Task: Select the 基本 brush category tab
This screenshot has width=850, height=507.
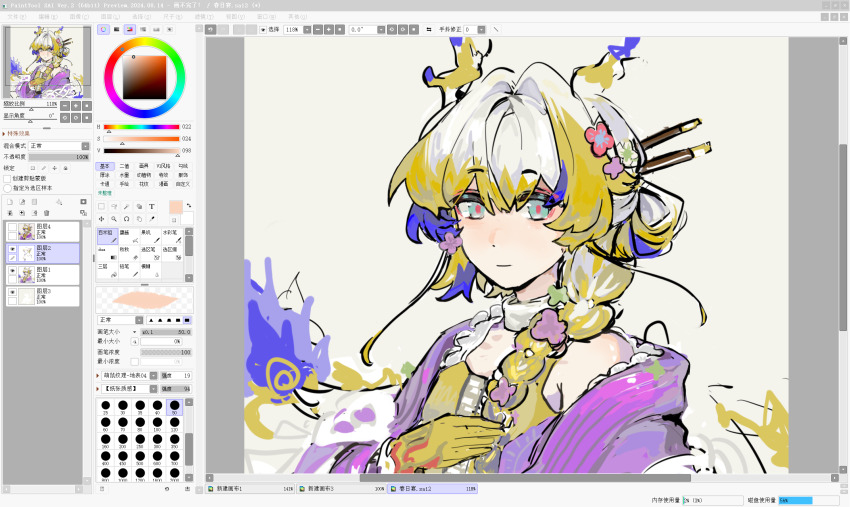Action: click(105, 166)
